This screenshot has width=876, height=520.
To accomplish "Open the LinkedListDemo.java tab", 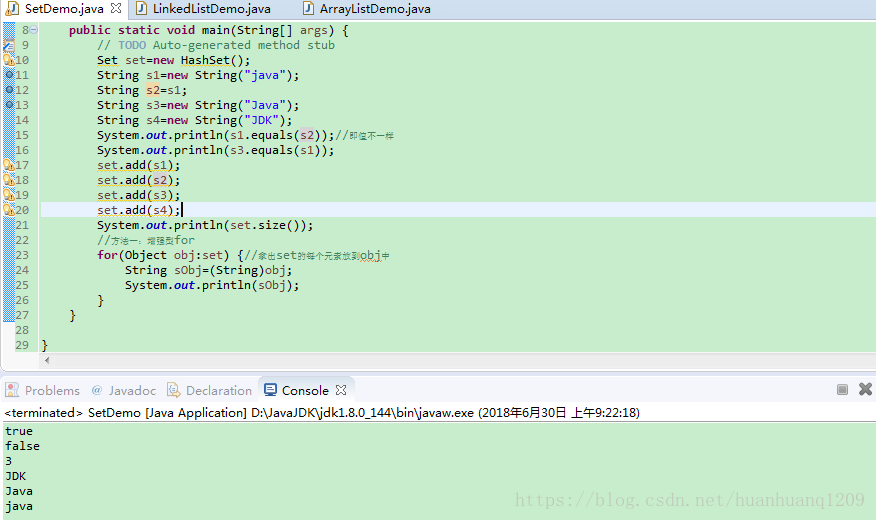I will (211, 9).
